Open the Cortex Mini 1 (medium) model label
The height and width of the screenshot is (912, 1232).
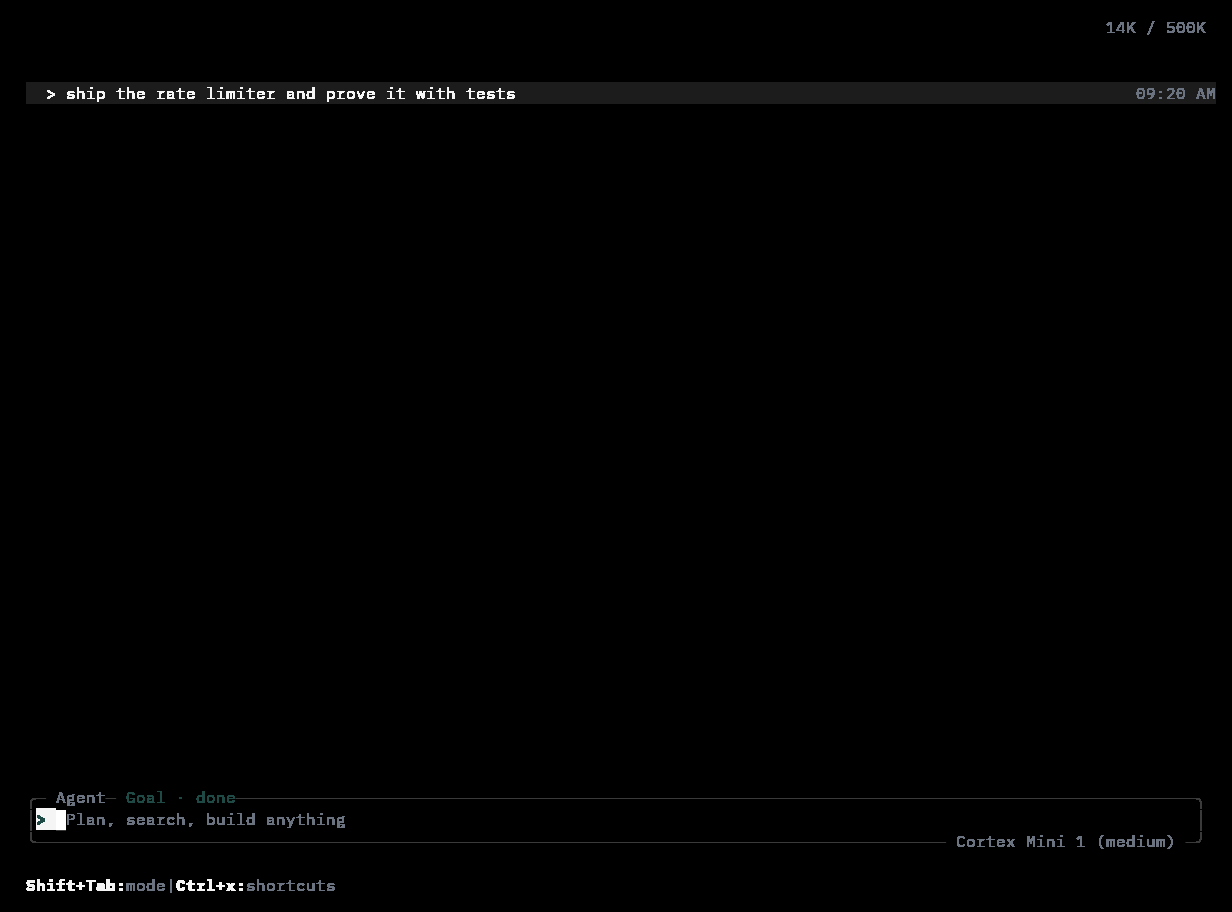pyautogui.click(x=1065, y=842)
